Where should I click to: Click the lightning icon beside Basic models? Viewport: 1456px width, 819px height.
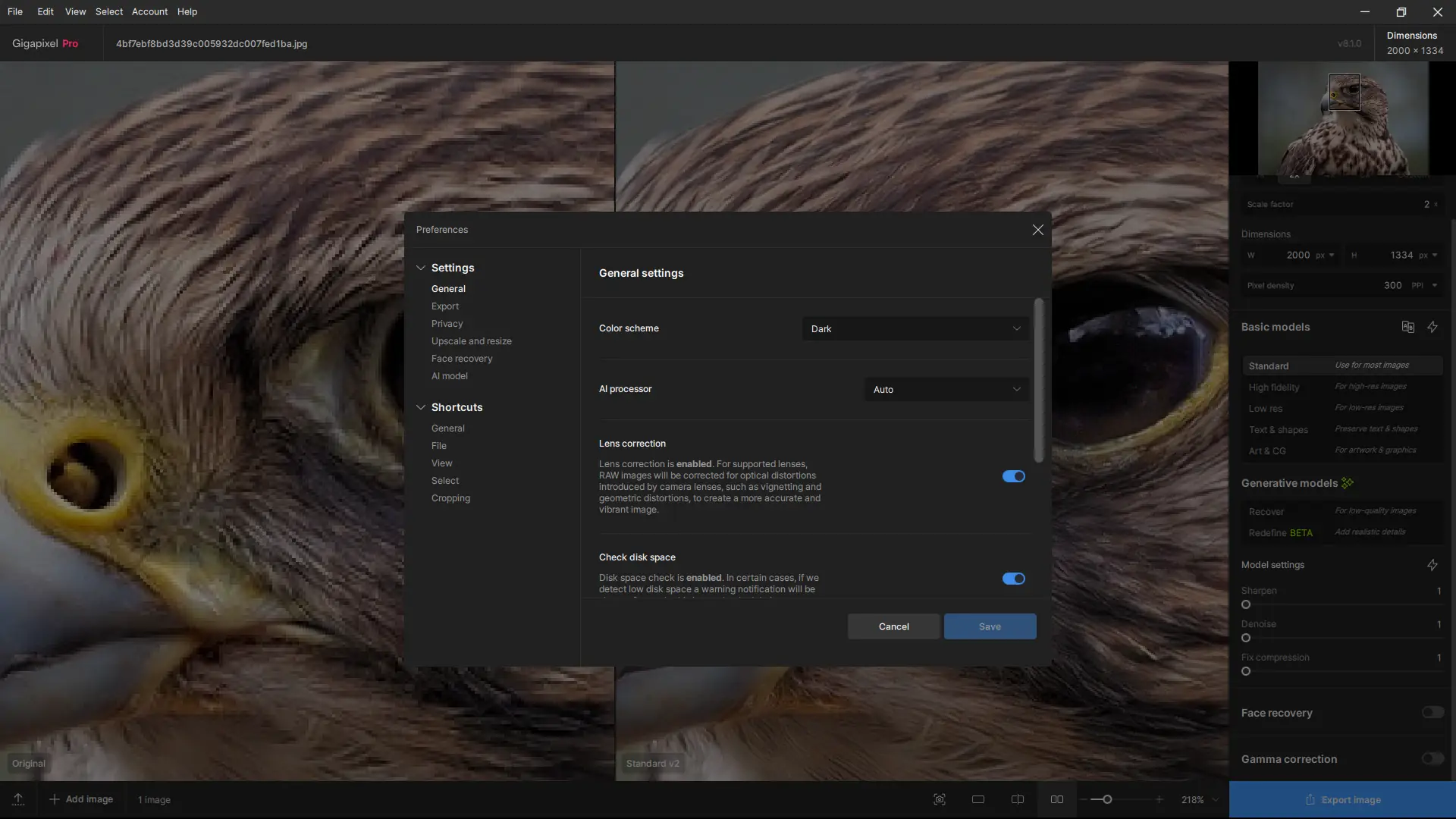[x=1432, y=327]
